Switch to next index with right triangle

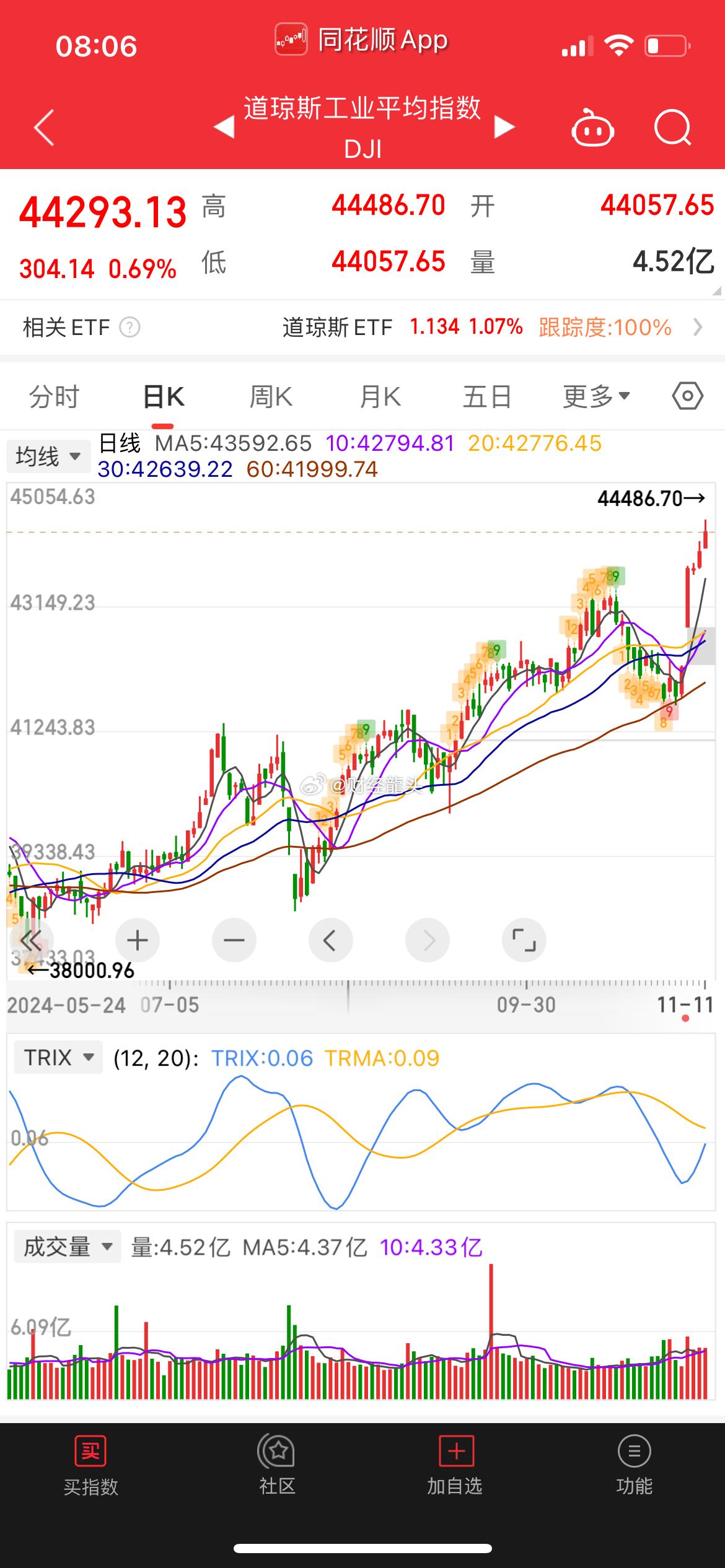(504, 128)
